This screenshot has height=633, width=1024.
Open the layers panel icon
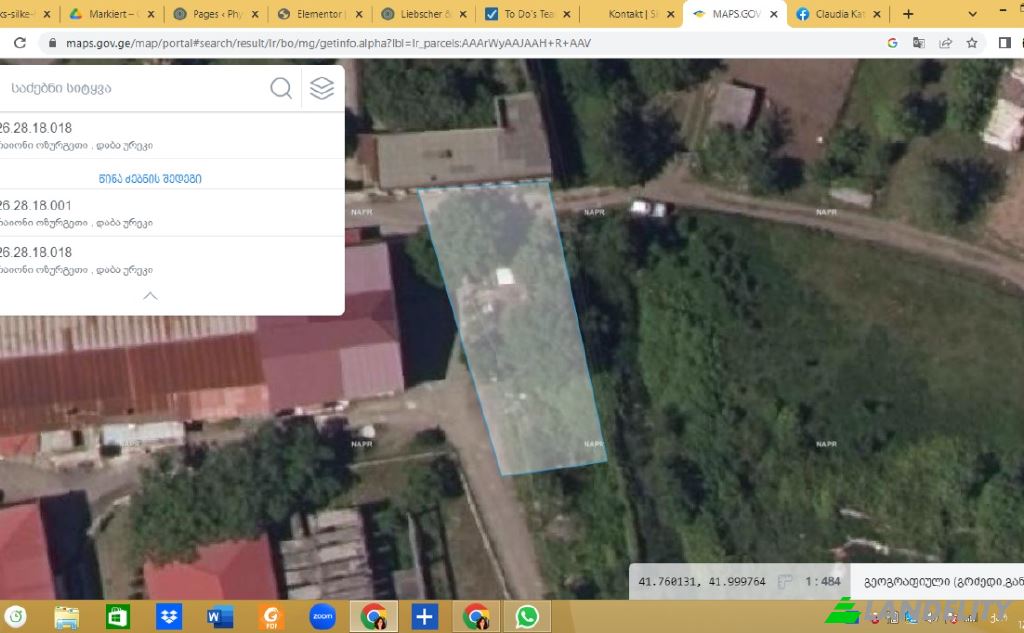(321, 87)
